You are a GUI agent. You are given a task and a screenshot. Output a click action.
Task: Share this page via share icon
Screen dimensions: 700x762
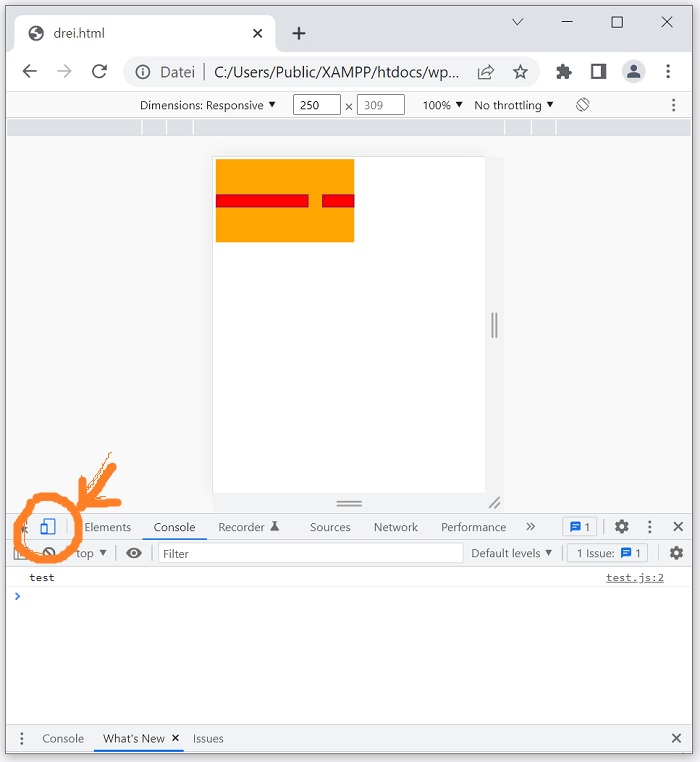pos(486,72)
